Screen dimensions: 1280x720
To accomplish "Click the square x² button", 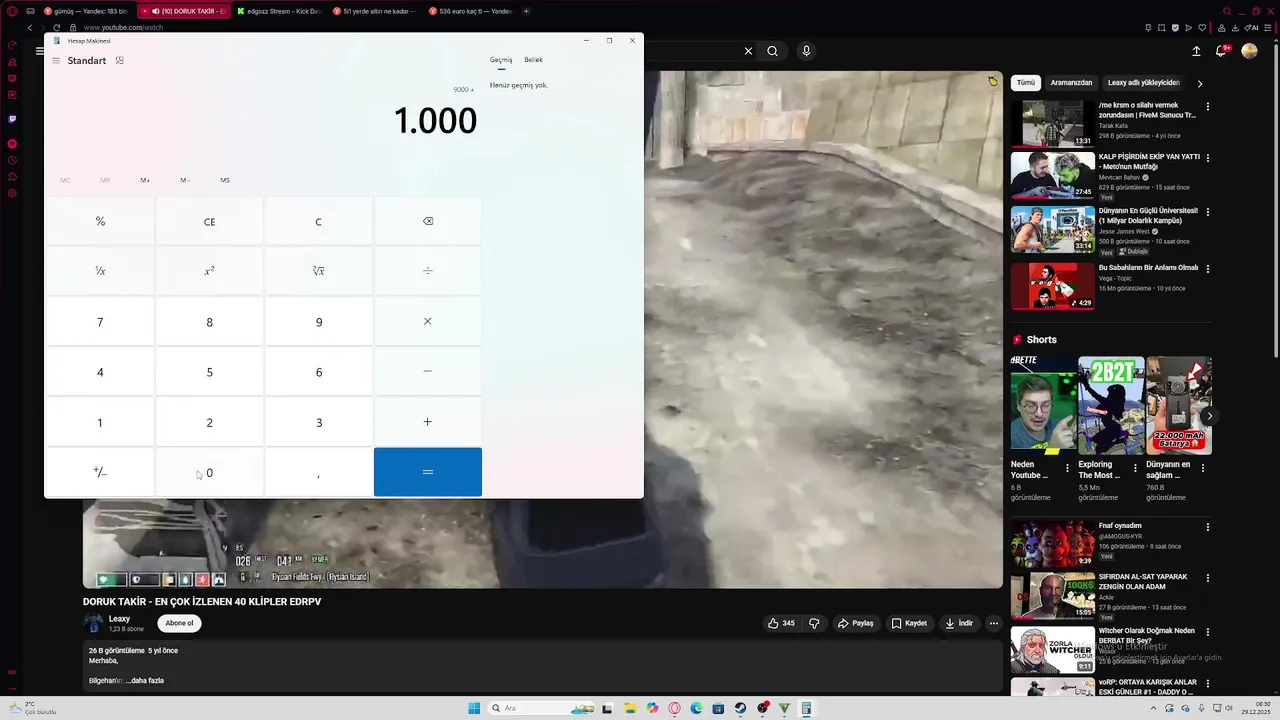I will [x=209, y=271].
